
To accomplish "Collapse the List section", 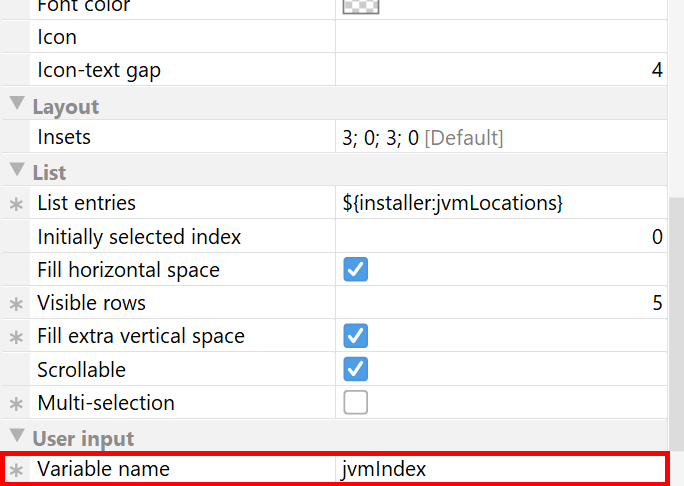I will [x=17, y=170].
